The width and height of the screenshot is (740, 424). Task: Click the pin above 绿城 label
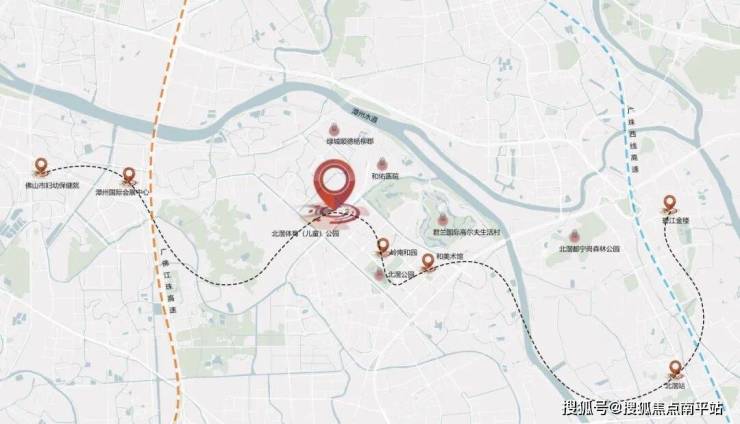pos(334,129)
